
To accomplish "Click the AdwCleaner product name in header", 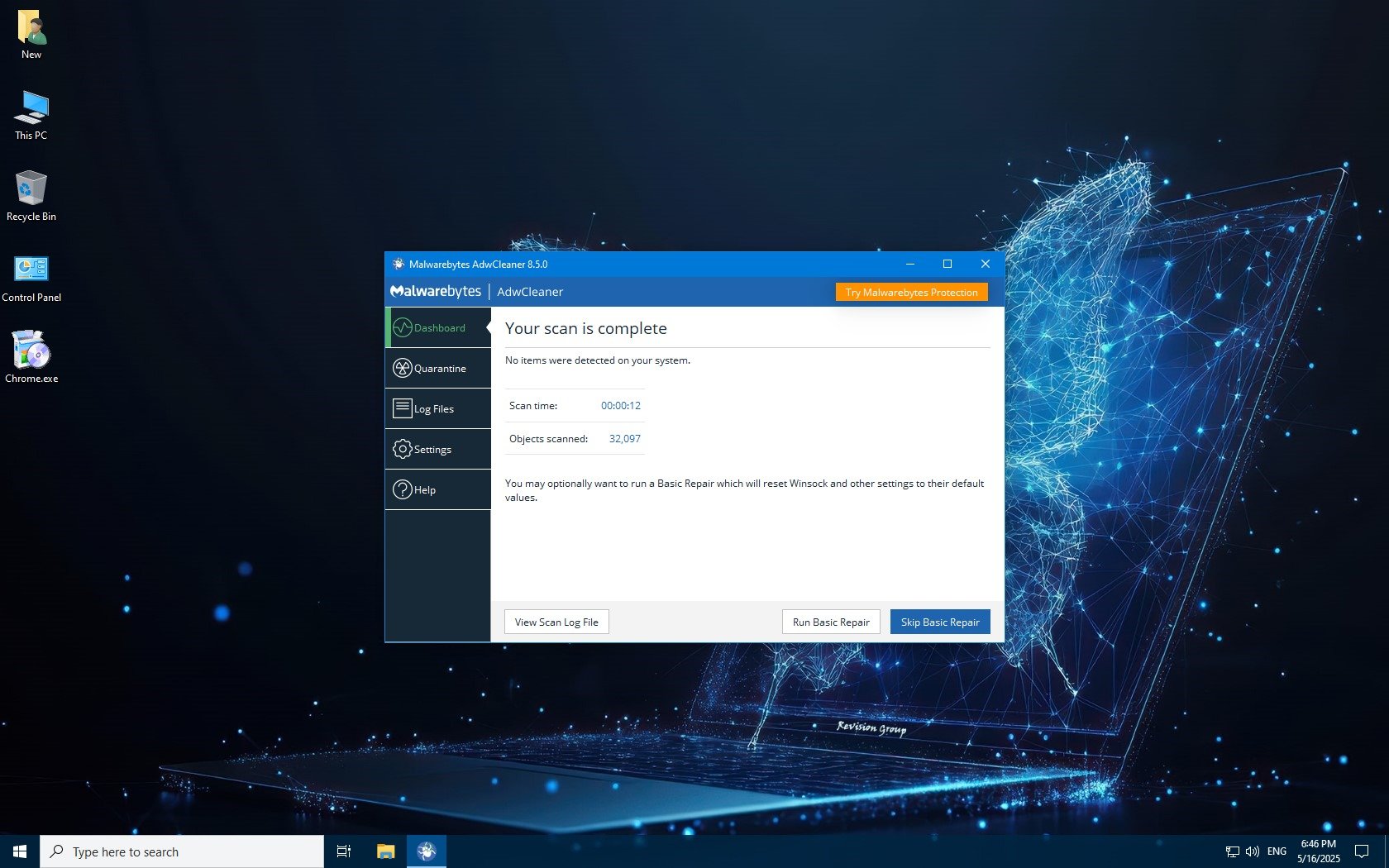I will [530, 292].
